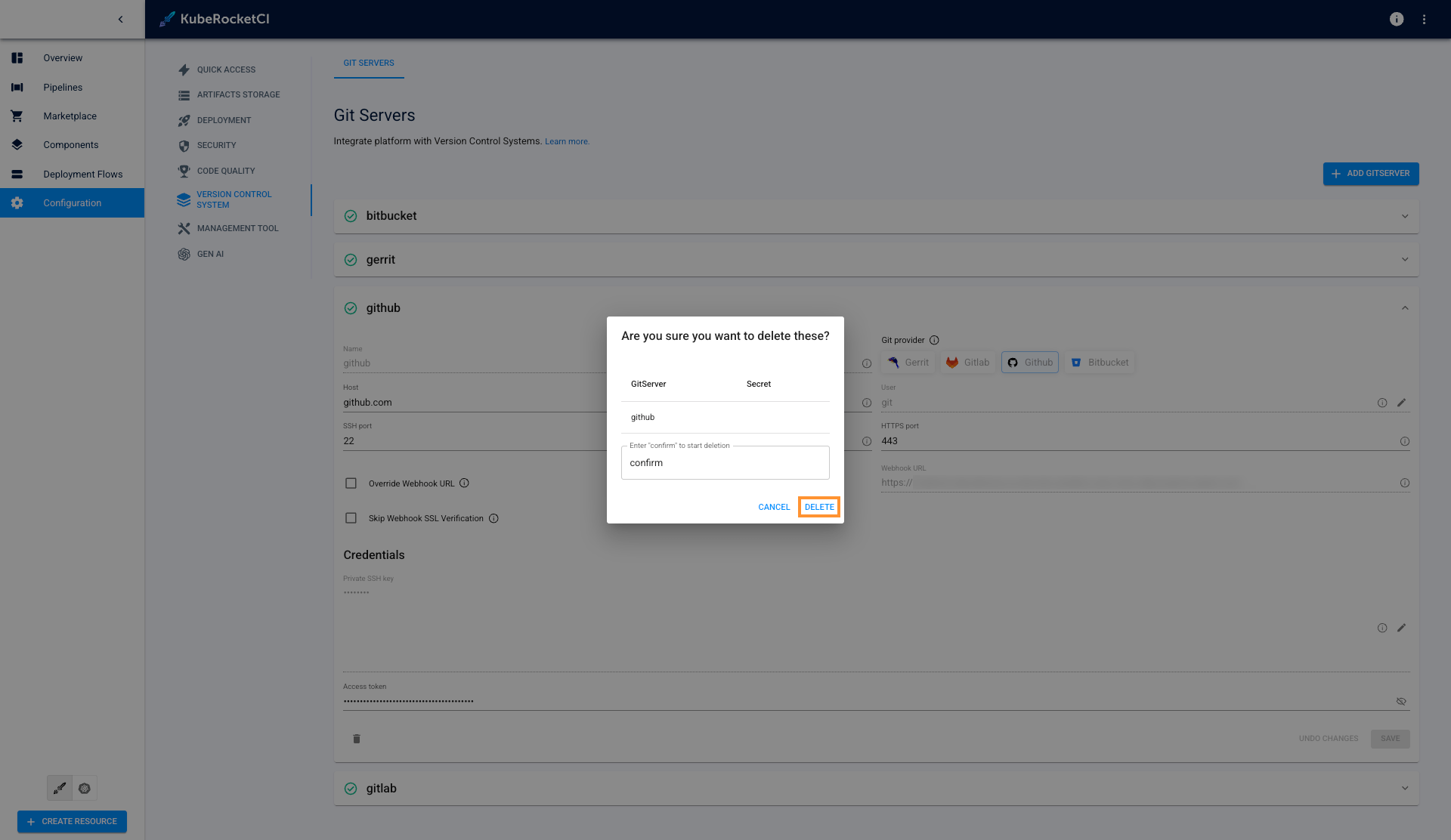The image size is (1451, 840).
Task: Select the Gitlab provider button
Action: click(x=967, y=363)
